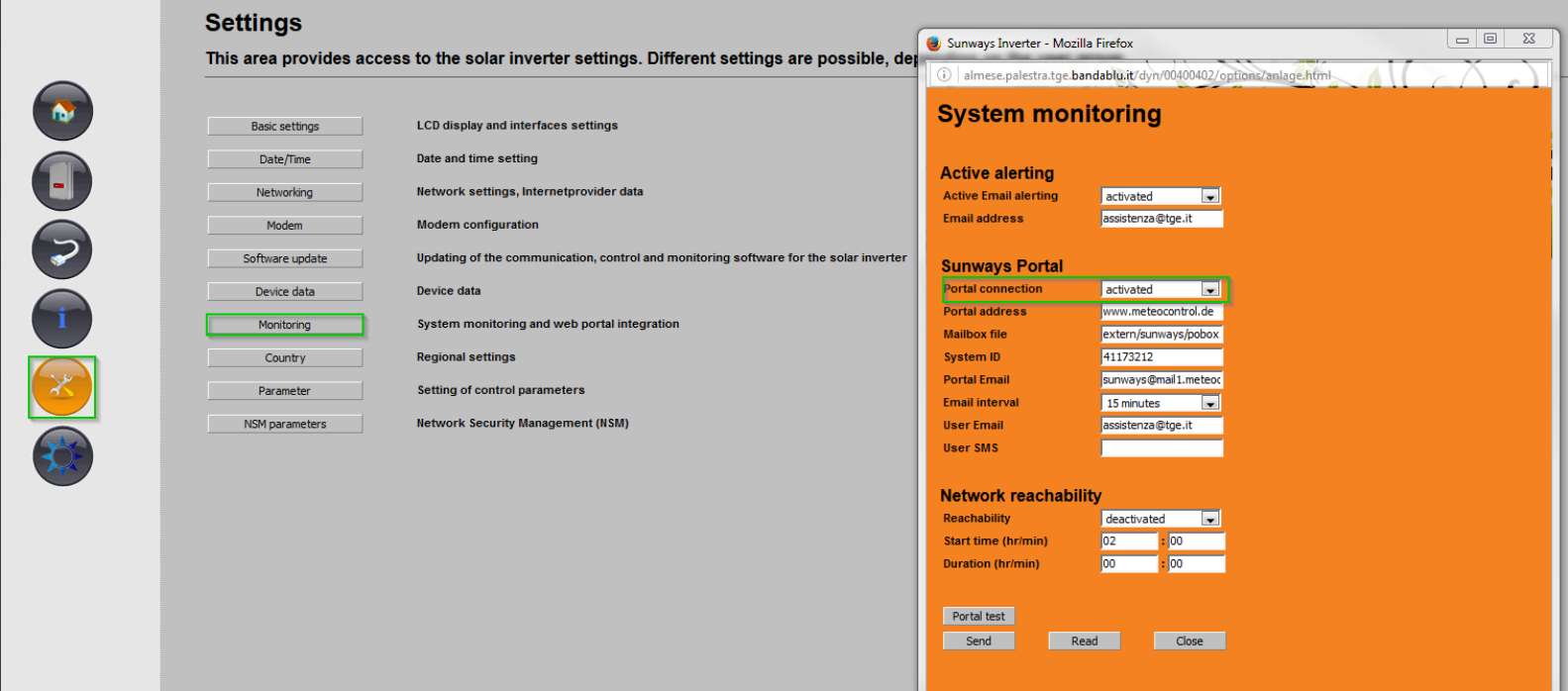This screenshot has height=691, width=1568.
Task: Open the Country settings button
Action: (x=285, y=358)
